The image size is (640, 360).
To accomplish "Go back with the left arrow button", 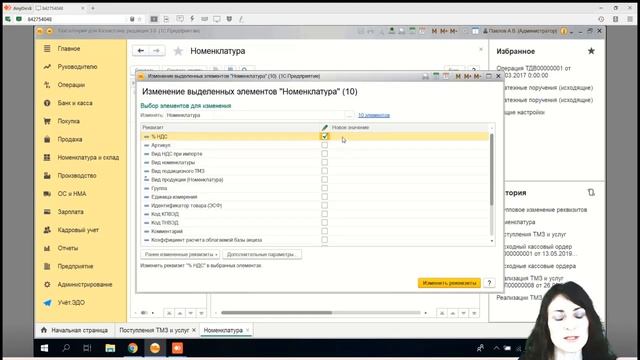I will pyautogui.click(x=140, y=51).
